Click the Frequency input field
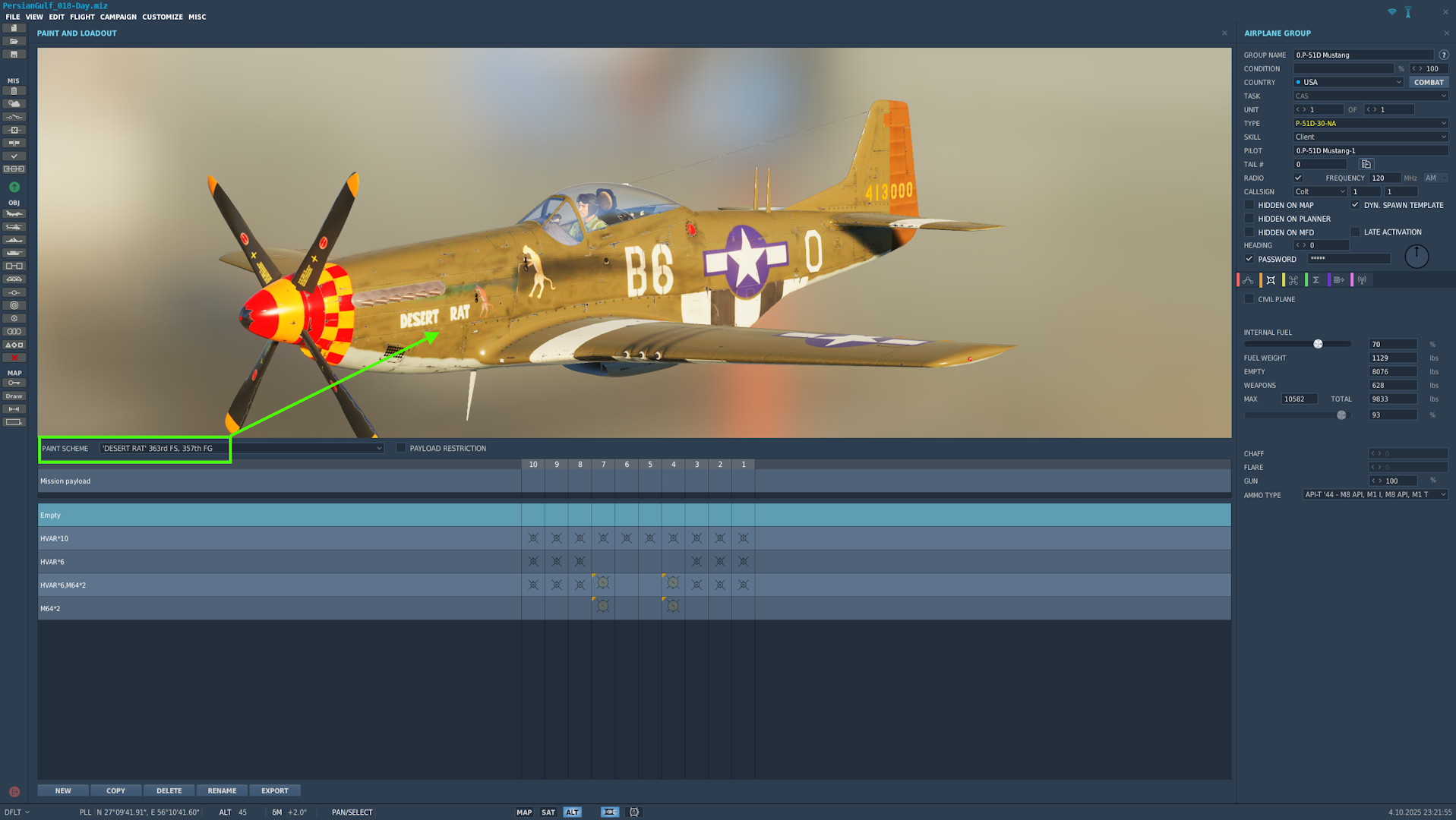The image size is (1456, 820). [x=1385, y=178]
